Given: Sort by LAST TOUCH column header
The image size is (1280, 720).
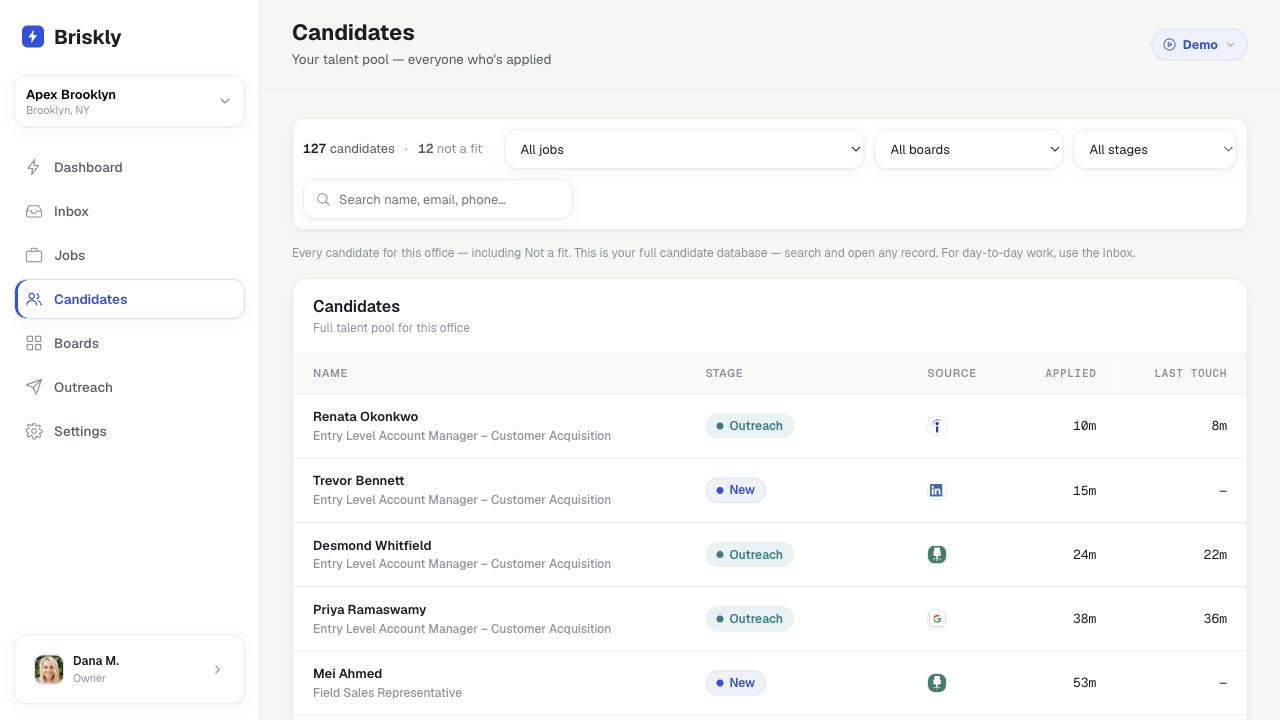Looking at the screenshot, I should click(x=1190, y=373).
